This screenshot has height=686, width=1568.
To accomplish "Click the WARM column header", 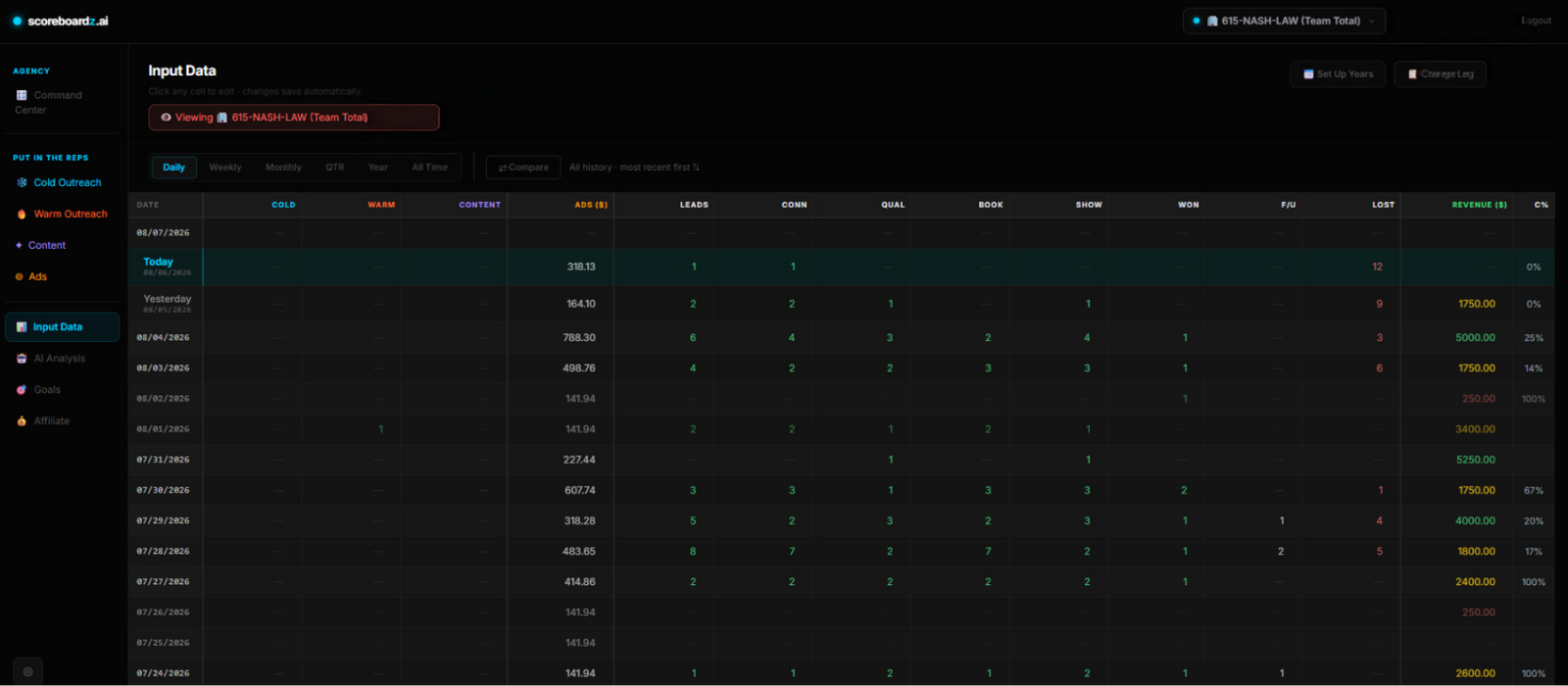I will click(381, 205).
